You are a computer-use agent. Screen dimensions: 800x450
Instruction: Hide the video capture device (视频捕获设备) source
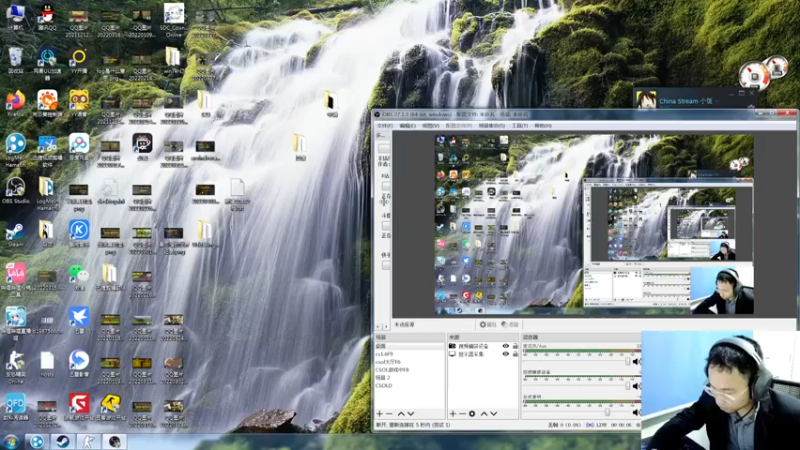tap(506, 346)
